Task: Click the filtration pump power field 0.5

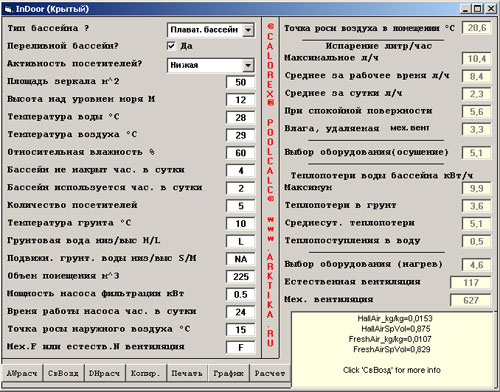Action: point(241,294)
